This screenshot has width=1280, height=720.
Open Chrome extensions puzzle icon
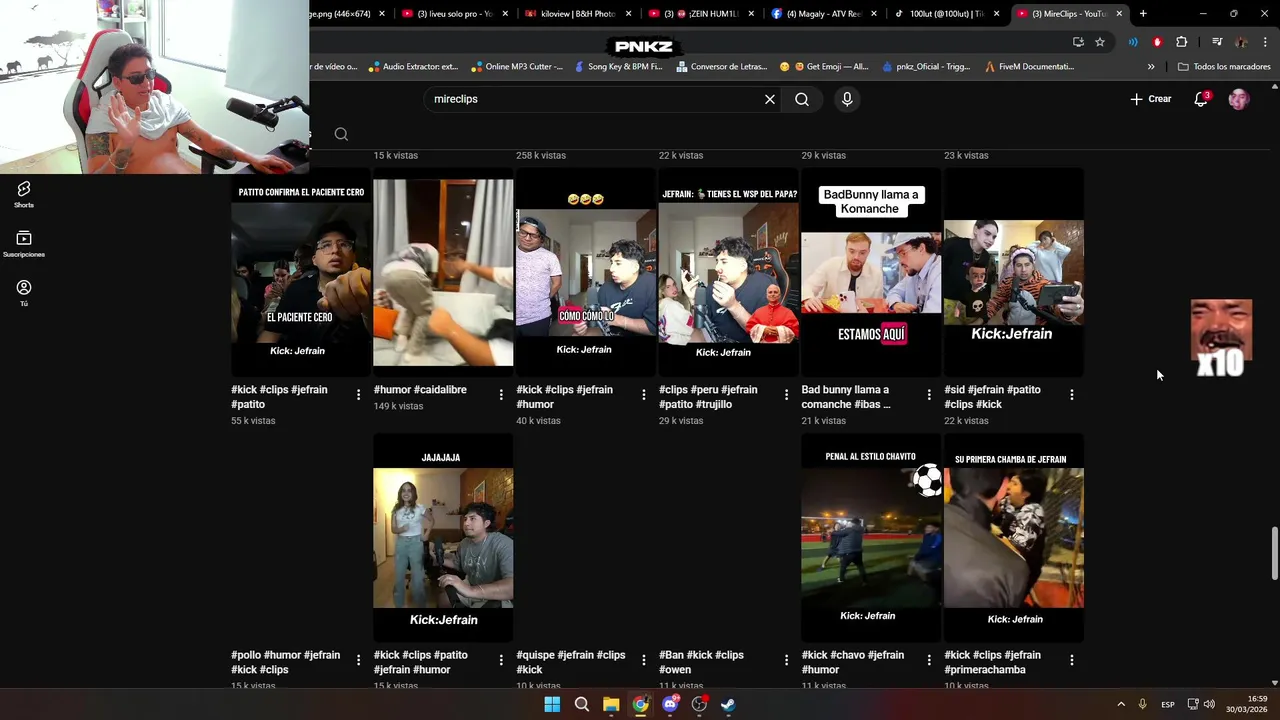[x=1182, y=42]
